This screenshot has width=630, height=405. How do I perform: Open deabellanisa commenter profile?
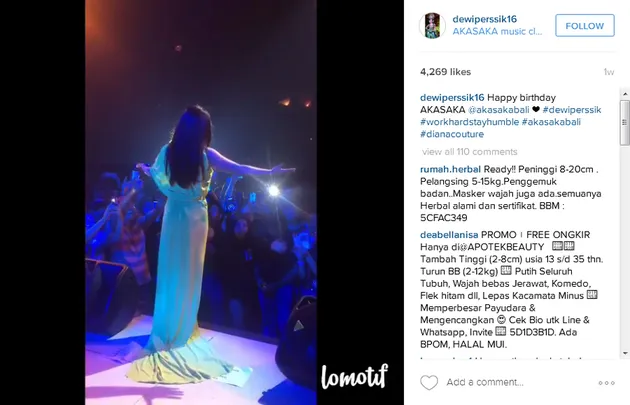pyautogui.click(x=449, y=235)
